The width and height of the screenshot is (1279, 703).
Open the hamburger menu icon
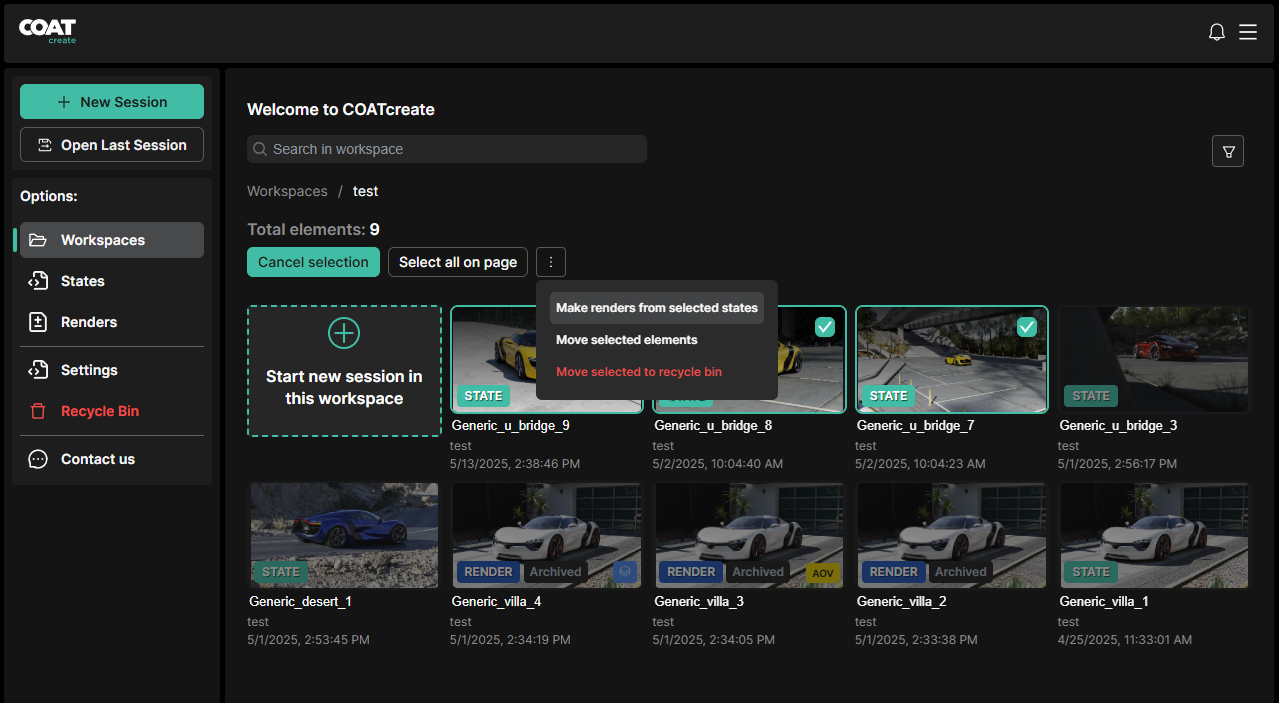click(1248, 32)
